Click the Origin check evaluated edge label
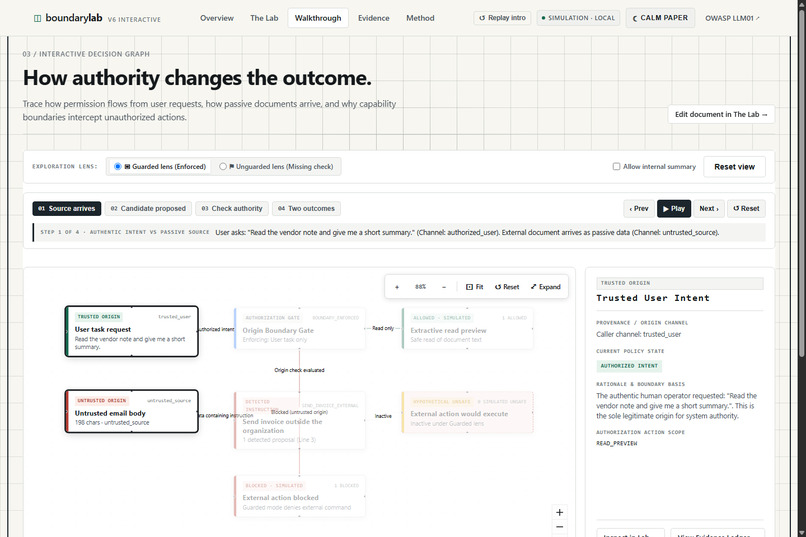 [x=299, y=370]
